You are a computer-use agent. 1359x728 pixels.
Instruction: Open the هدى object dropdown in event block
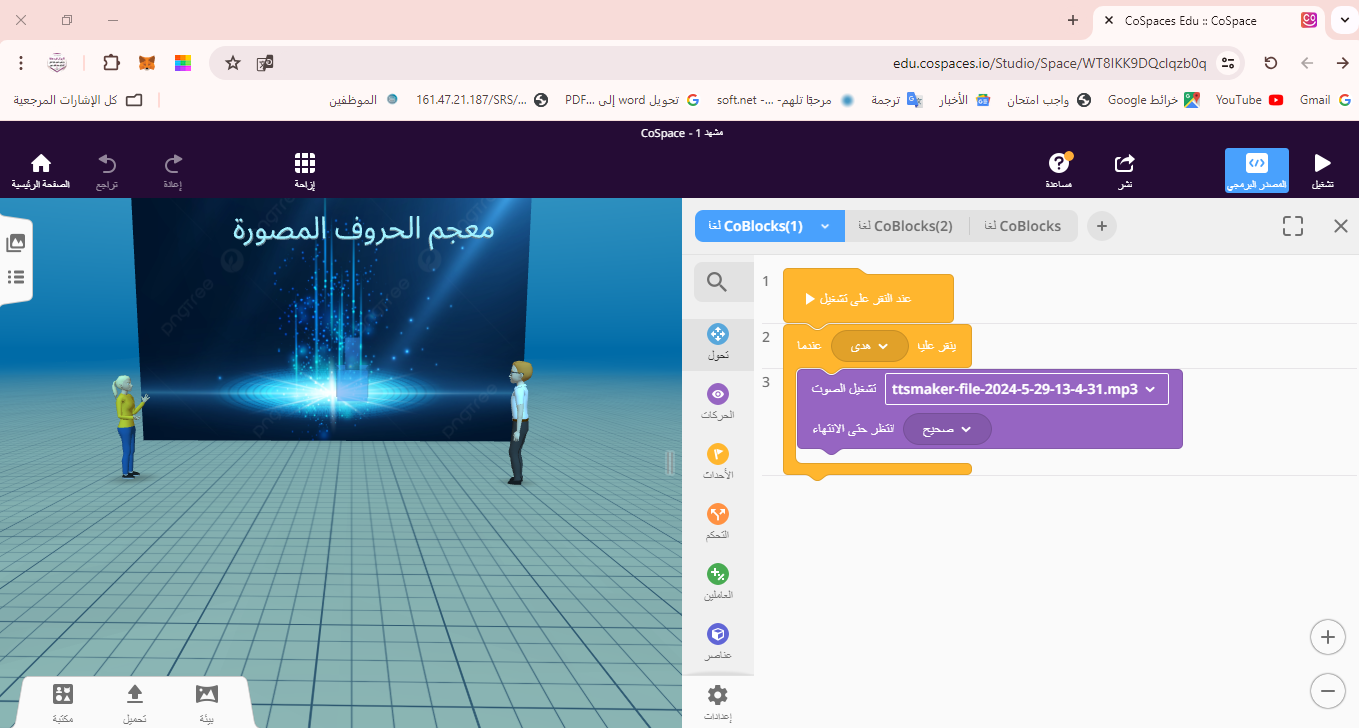(x=869, y=345)
